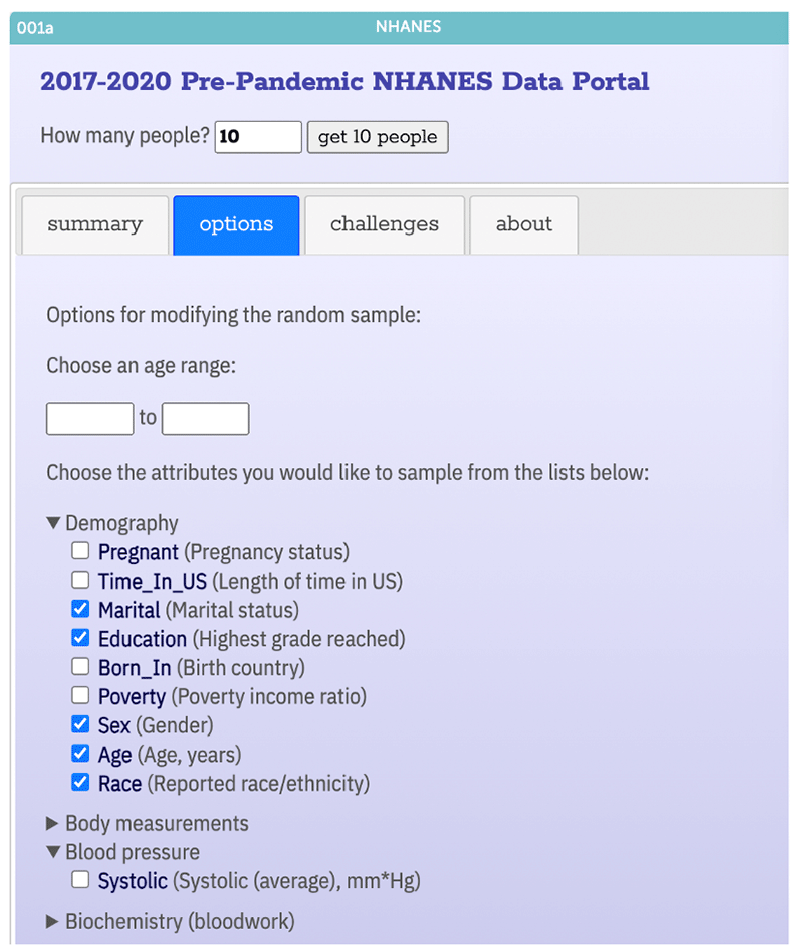Enable the Poverty income ratio checkbox
Screen dimensions: 800x951
(x=80, y=696)
